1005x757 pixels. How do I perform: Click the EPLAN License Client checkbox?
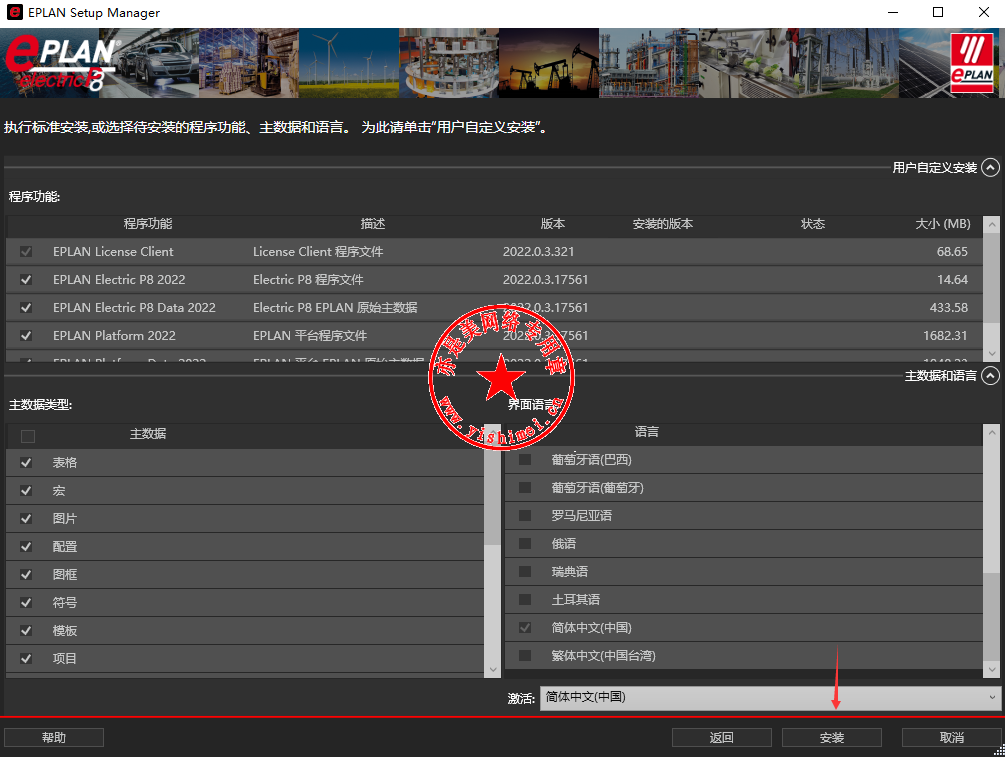pos(26,251)
